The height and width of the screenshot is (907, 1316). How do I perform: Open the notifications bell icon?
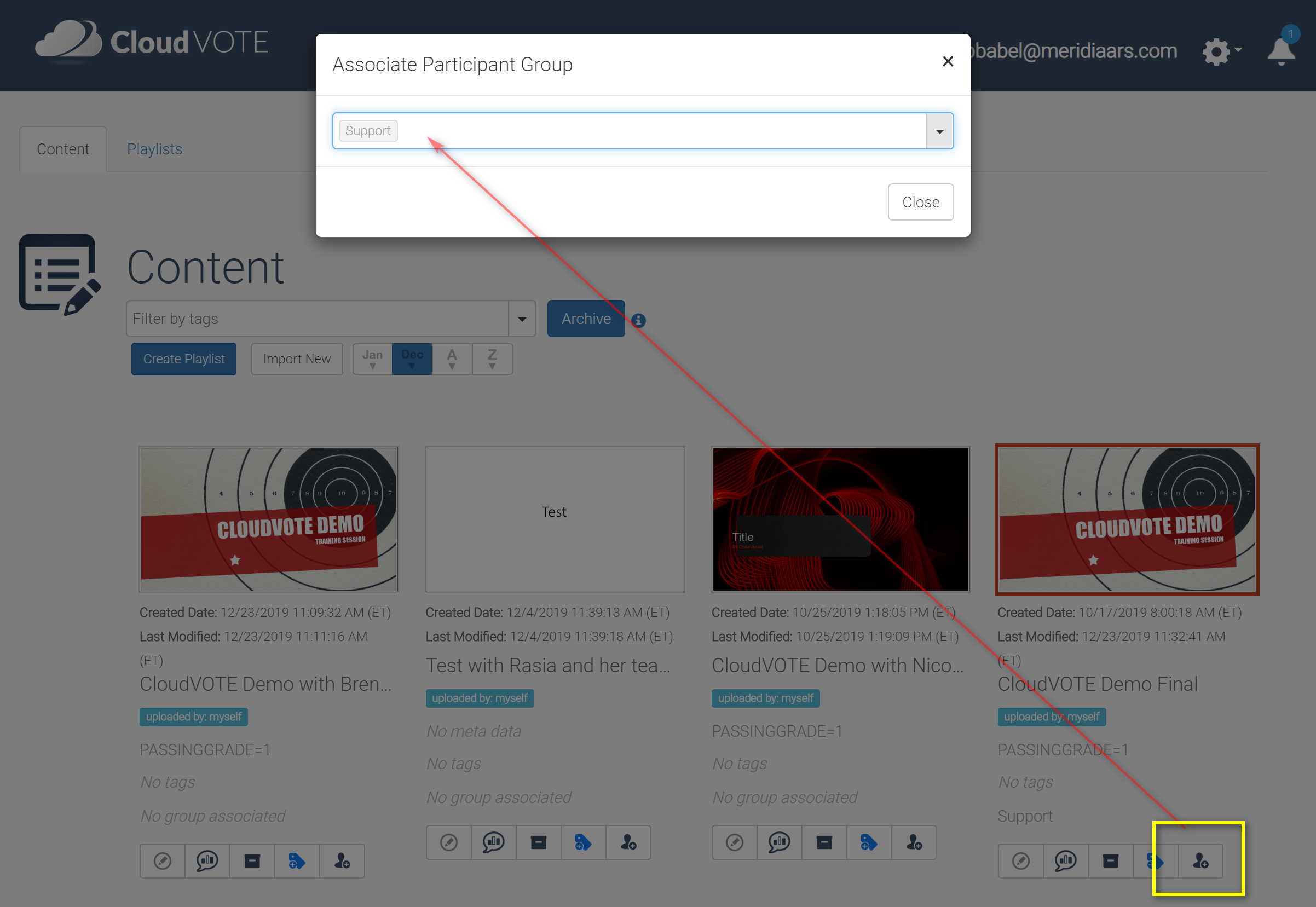pyautogui.click(x=1281, y=51)
